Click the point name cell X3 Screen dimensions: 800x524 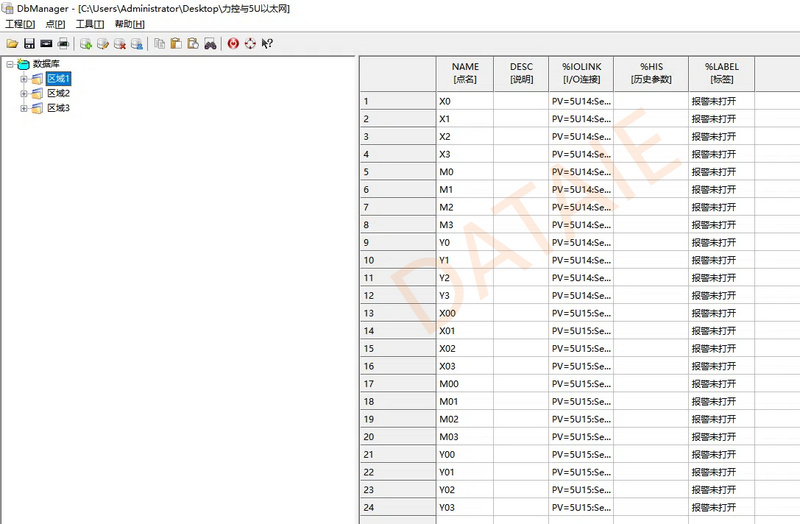[x=465, y=154]
